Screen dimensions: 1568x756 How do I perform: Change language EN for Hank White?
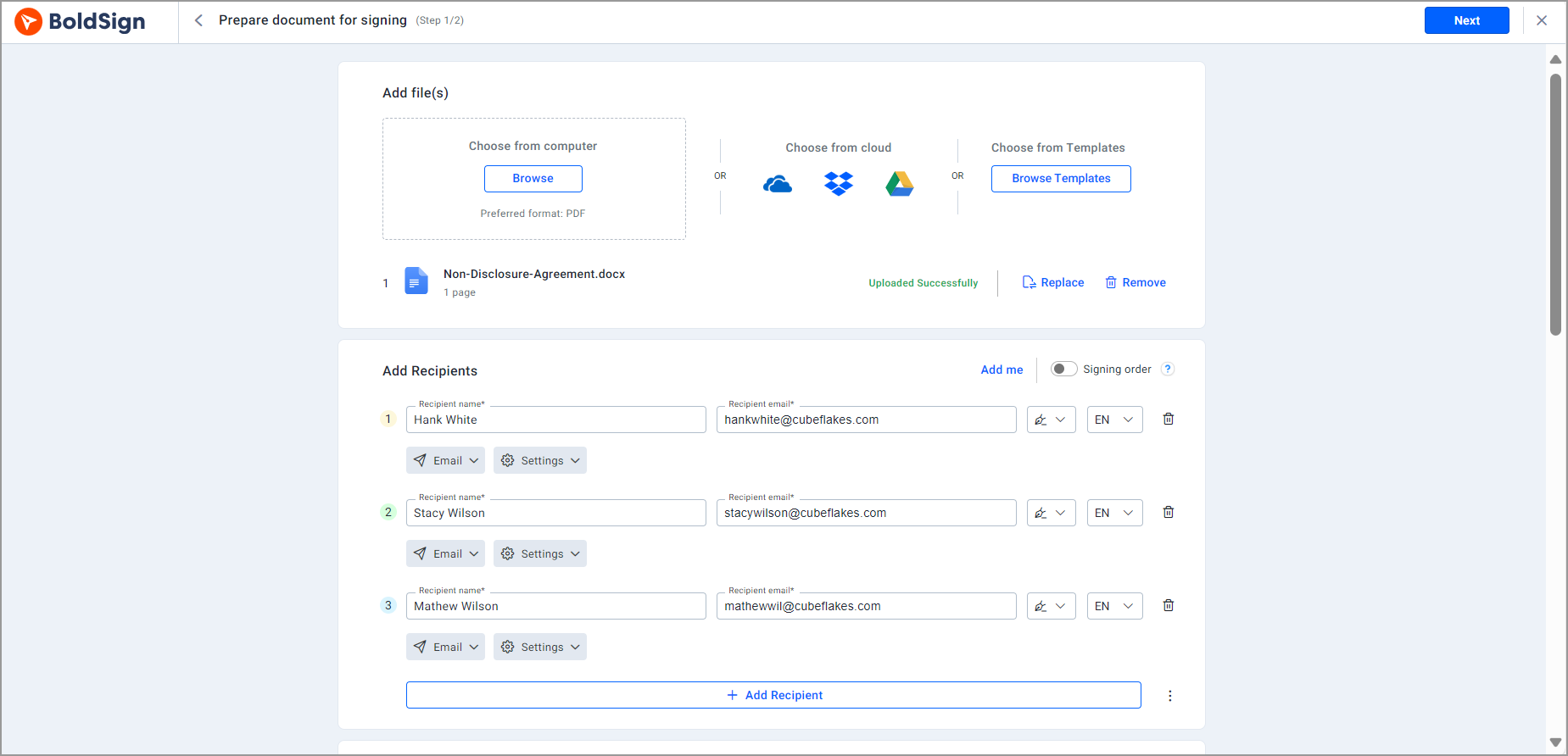click(x=1115, y=420)
